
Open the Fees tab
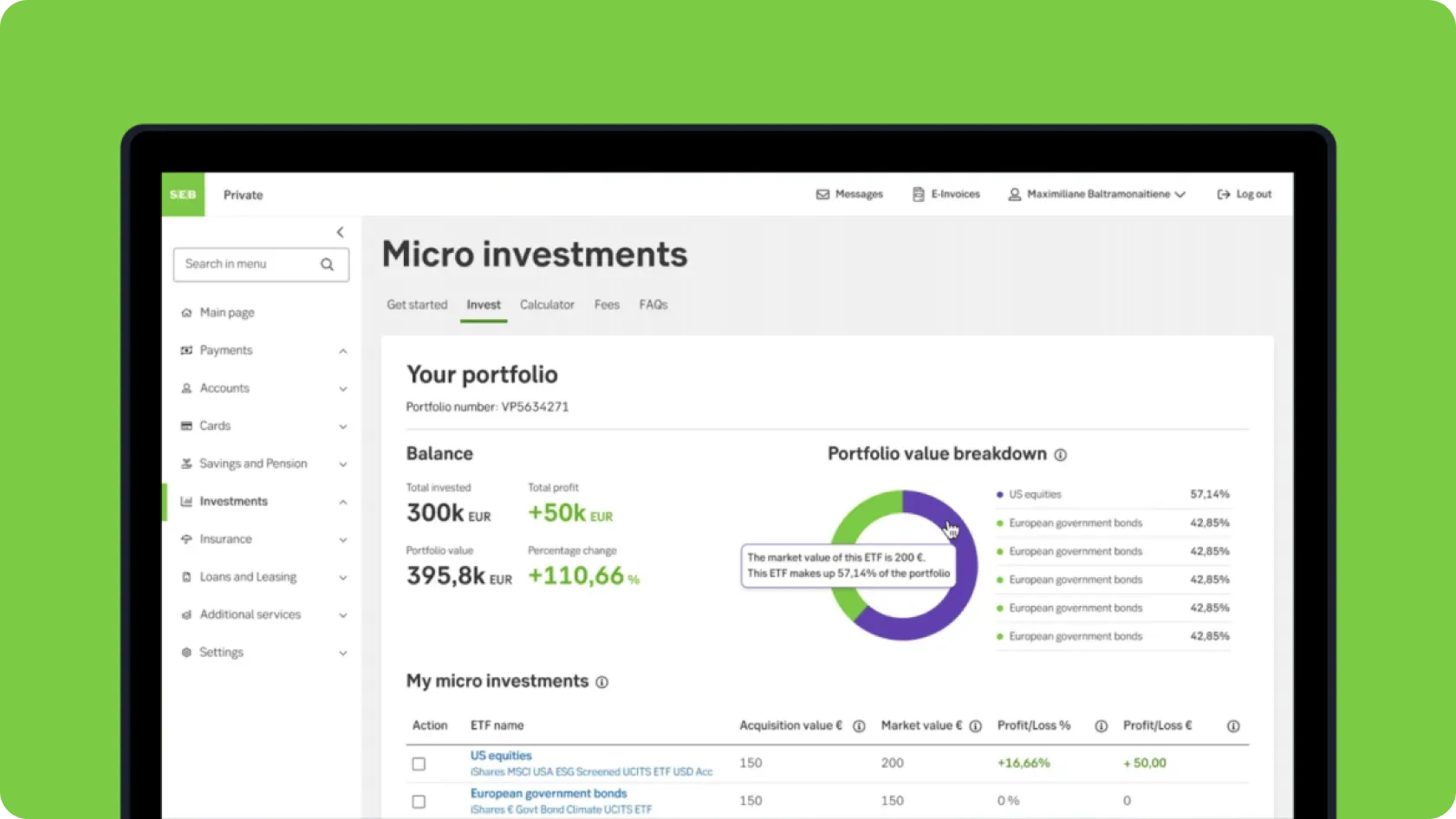pos(607,305)
